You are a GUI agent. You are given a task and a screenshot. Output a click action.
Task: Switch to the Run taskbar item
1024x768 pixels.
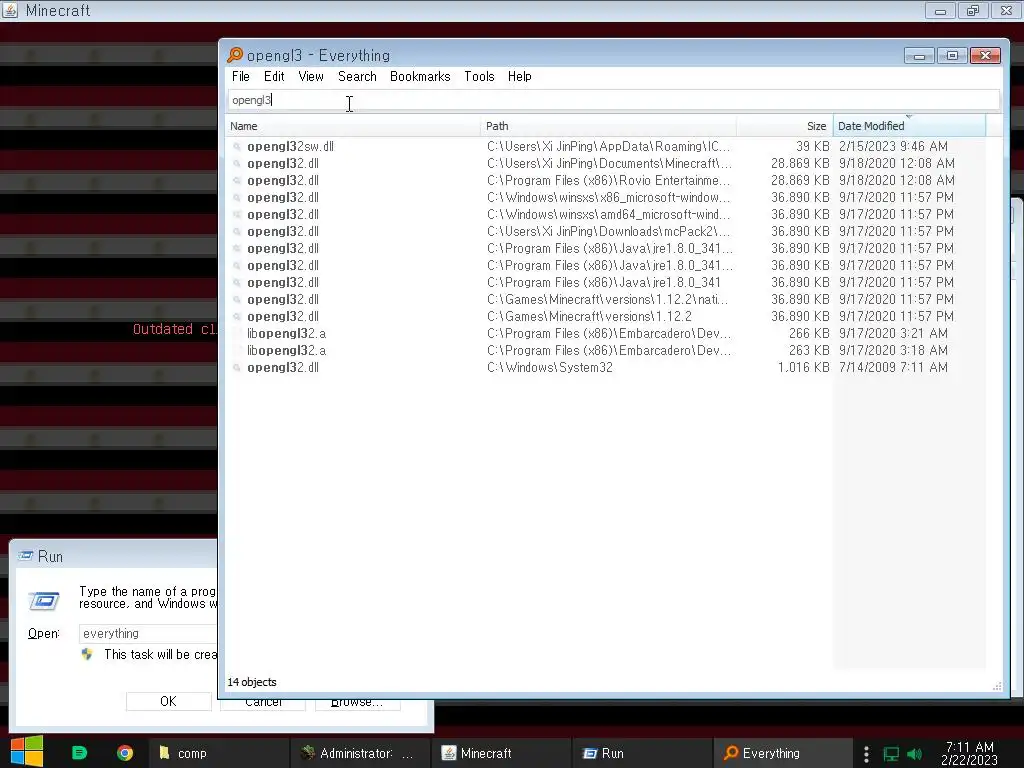point(643,753)
